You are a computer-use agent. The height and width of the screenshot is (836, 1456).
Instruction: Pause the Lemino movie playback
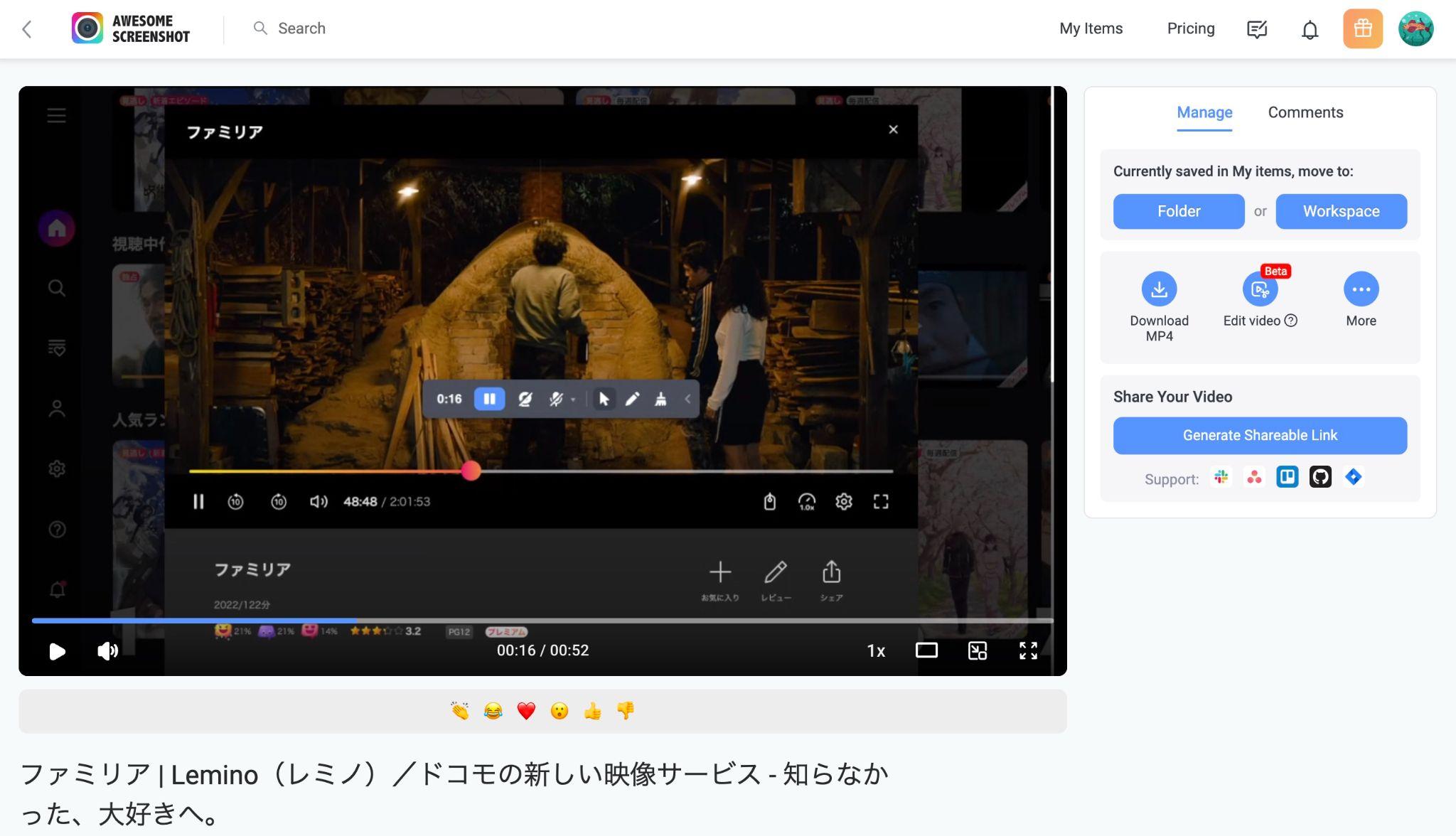point(198,502)
